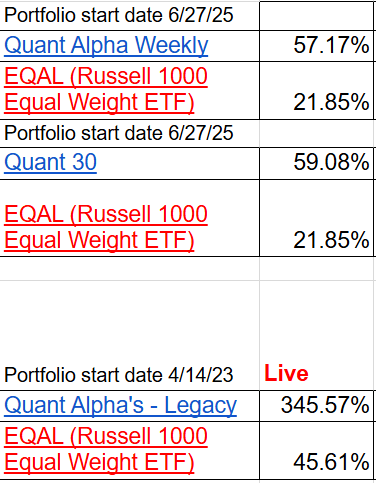Viewport: 376px width, 483px height.
Task: Select the Portfolio start date 4/14/23 cell
Action: [x=130, y=335]
